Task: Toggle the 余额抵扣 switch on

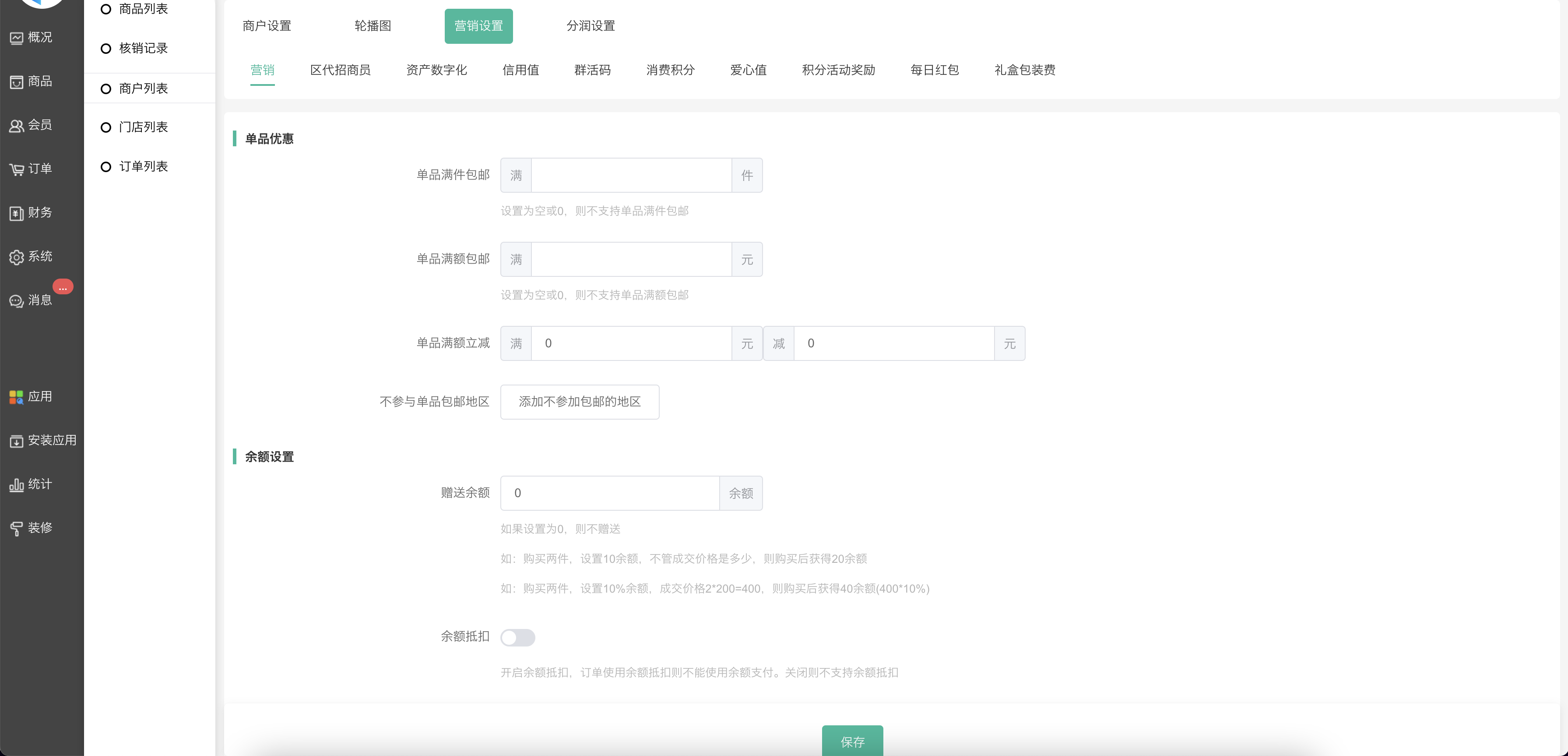Action: pyautogui.click(x=517, y=637)
